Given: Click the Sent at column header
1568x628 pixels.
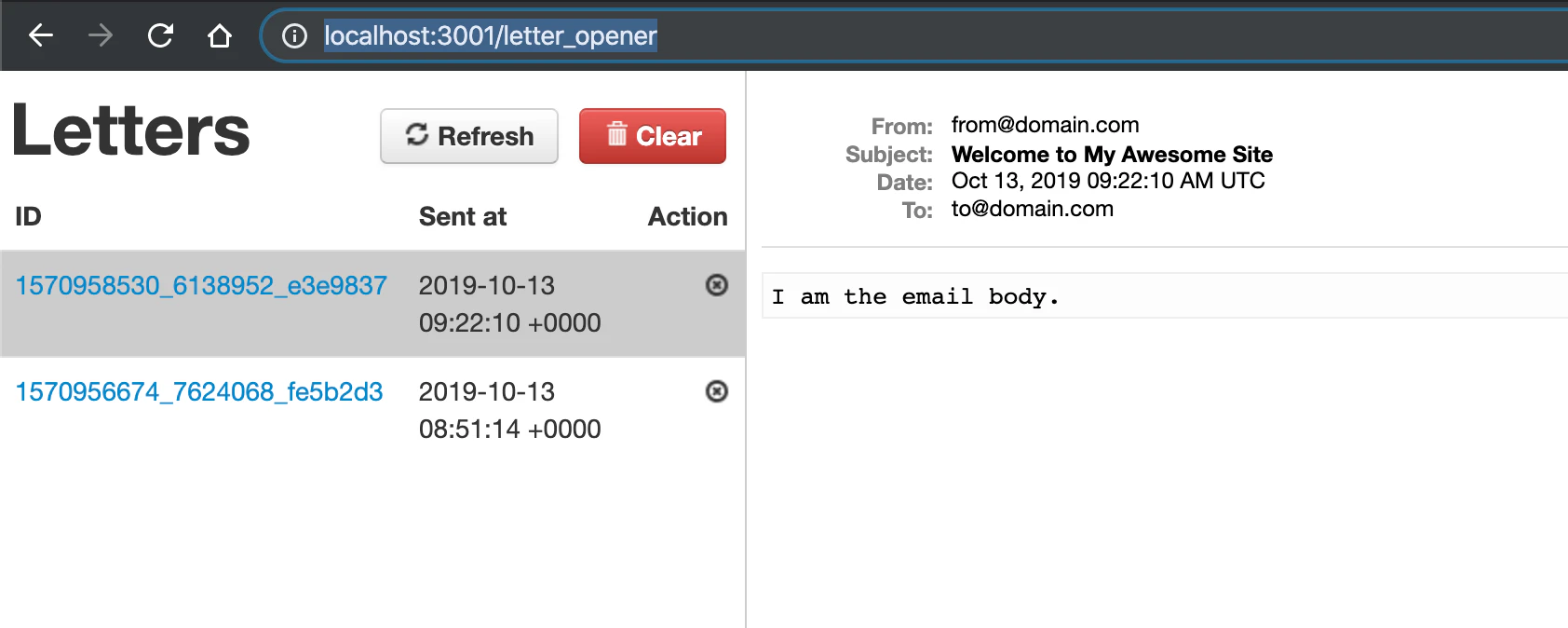Looking at the screenshot, I should 463,216.
